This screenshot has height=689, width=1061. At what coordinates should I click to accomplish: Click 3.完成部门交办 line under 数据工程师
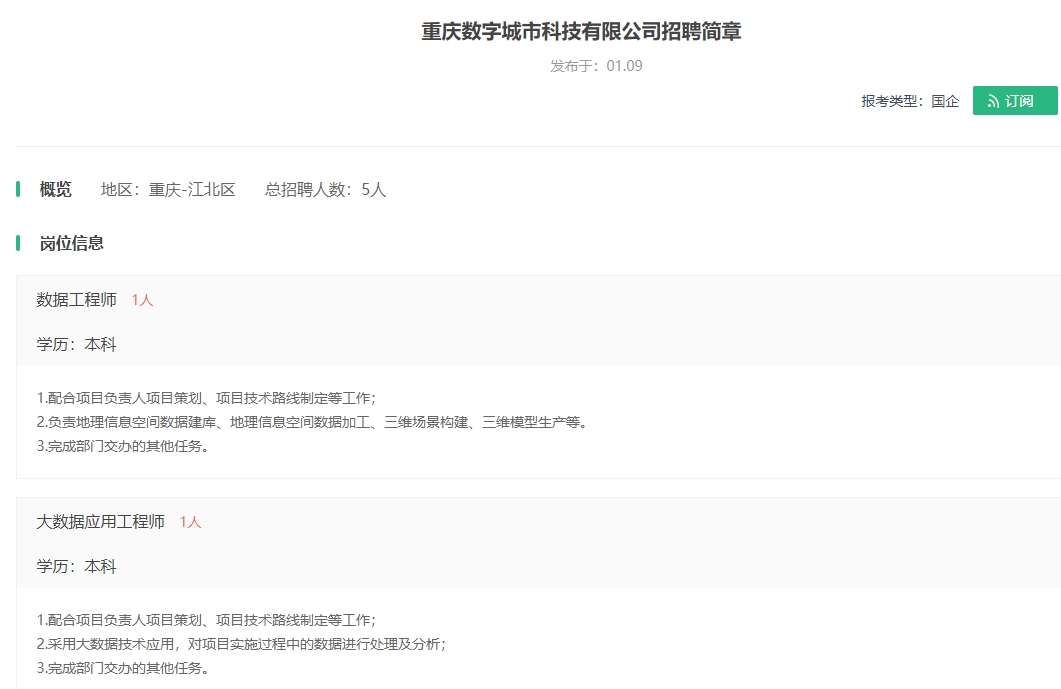122,447
